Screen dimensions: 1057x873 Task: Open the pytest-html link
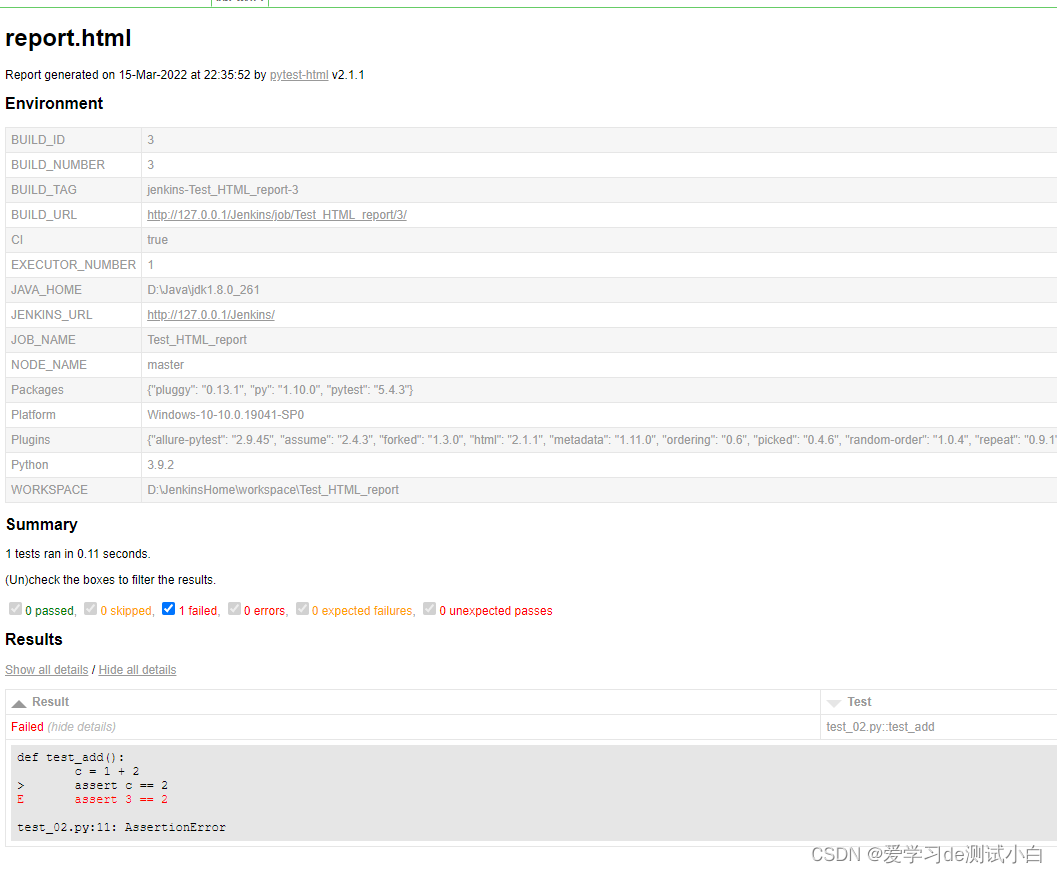298,75
